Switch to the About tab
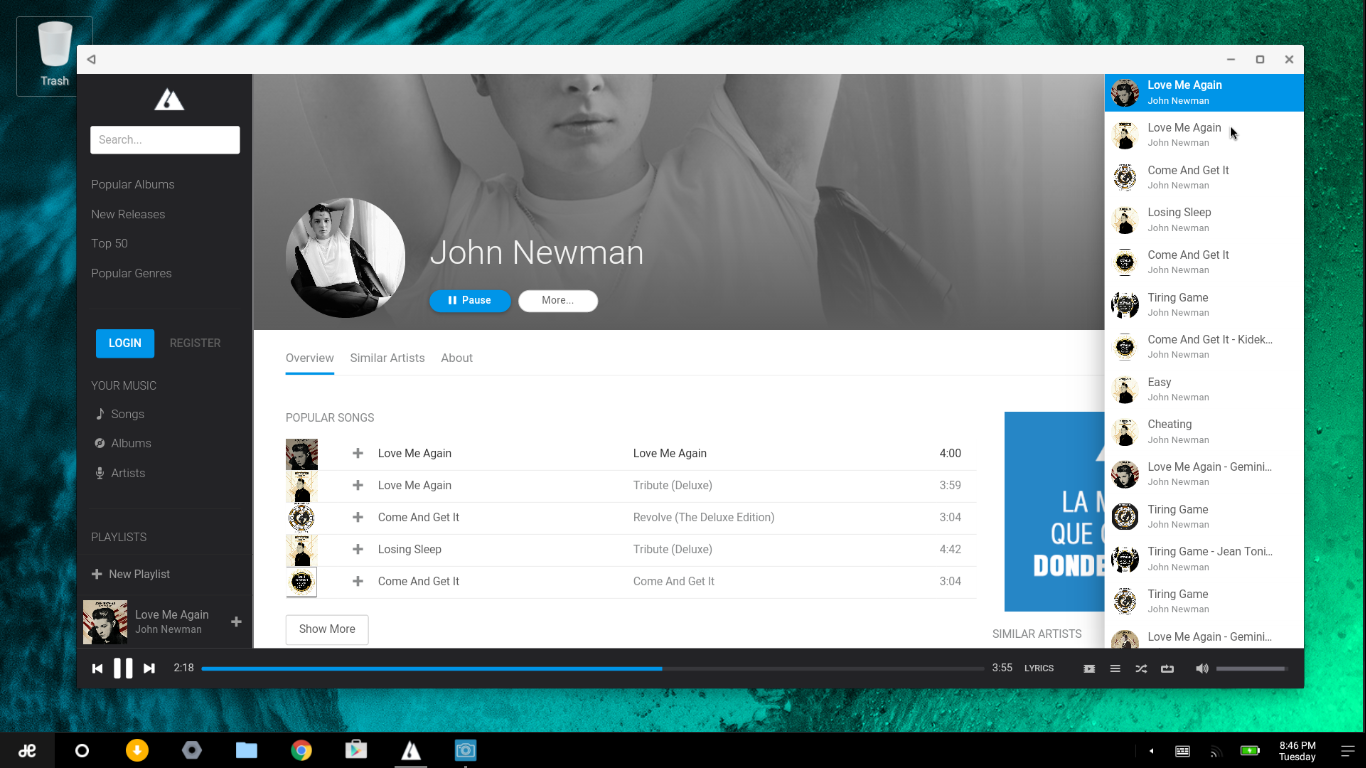The width and height of the screenshot is (1366, 768). click(457, 358)
